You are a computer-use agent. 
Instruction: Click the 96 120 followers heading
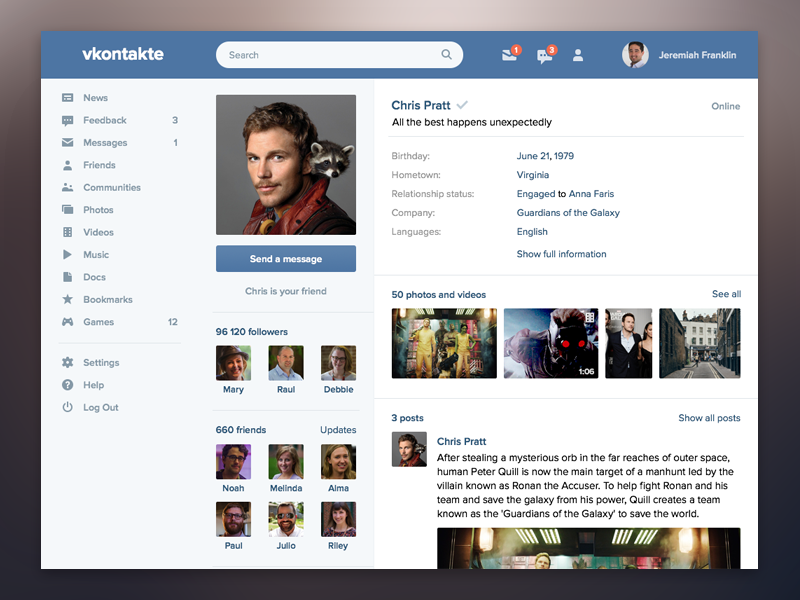point(252,332)
